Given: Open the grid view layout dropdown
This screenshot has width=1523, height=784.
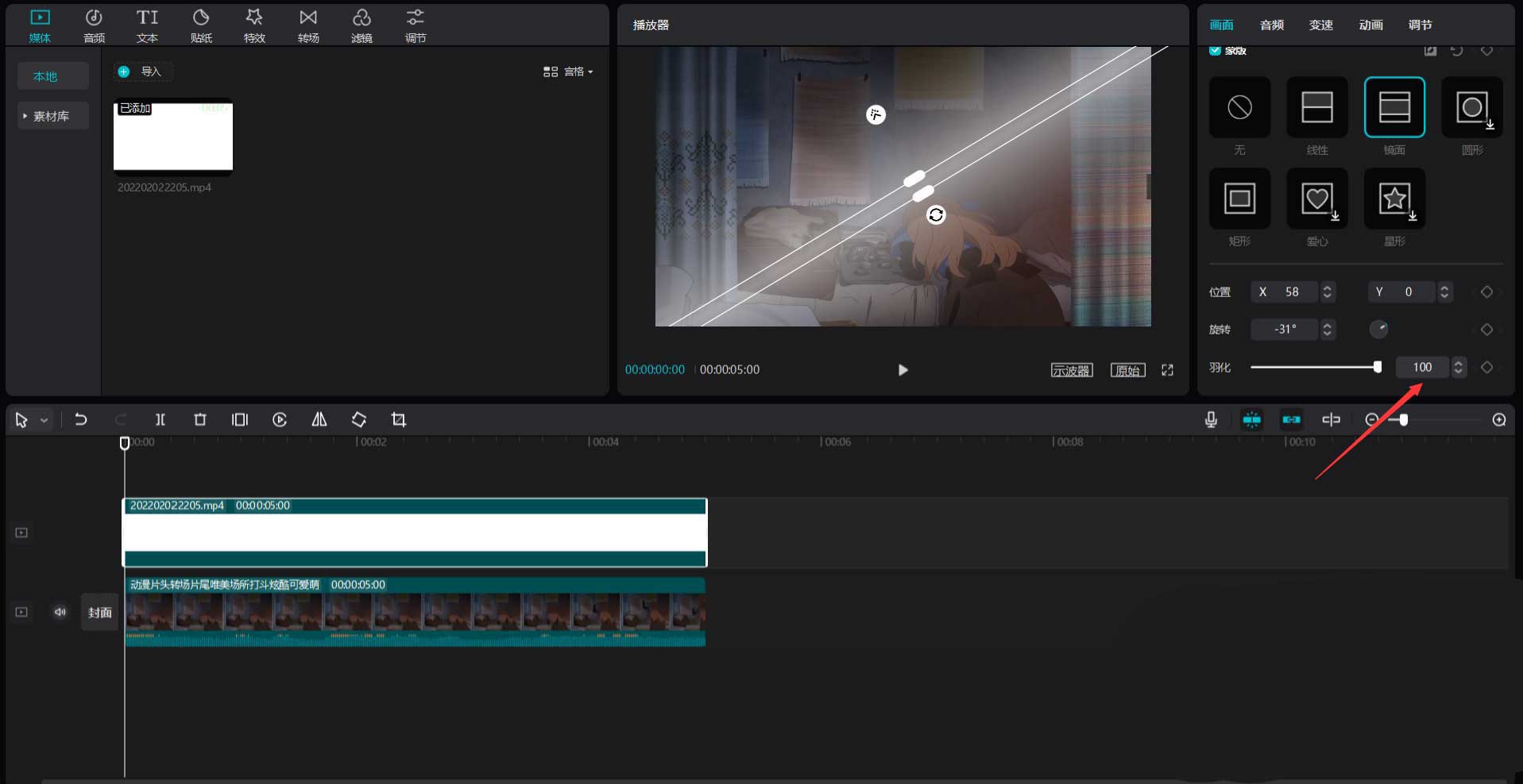Looking at the screenshot, I should coord(568,71).
